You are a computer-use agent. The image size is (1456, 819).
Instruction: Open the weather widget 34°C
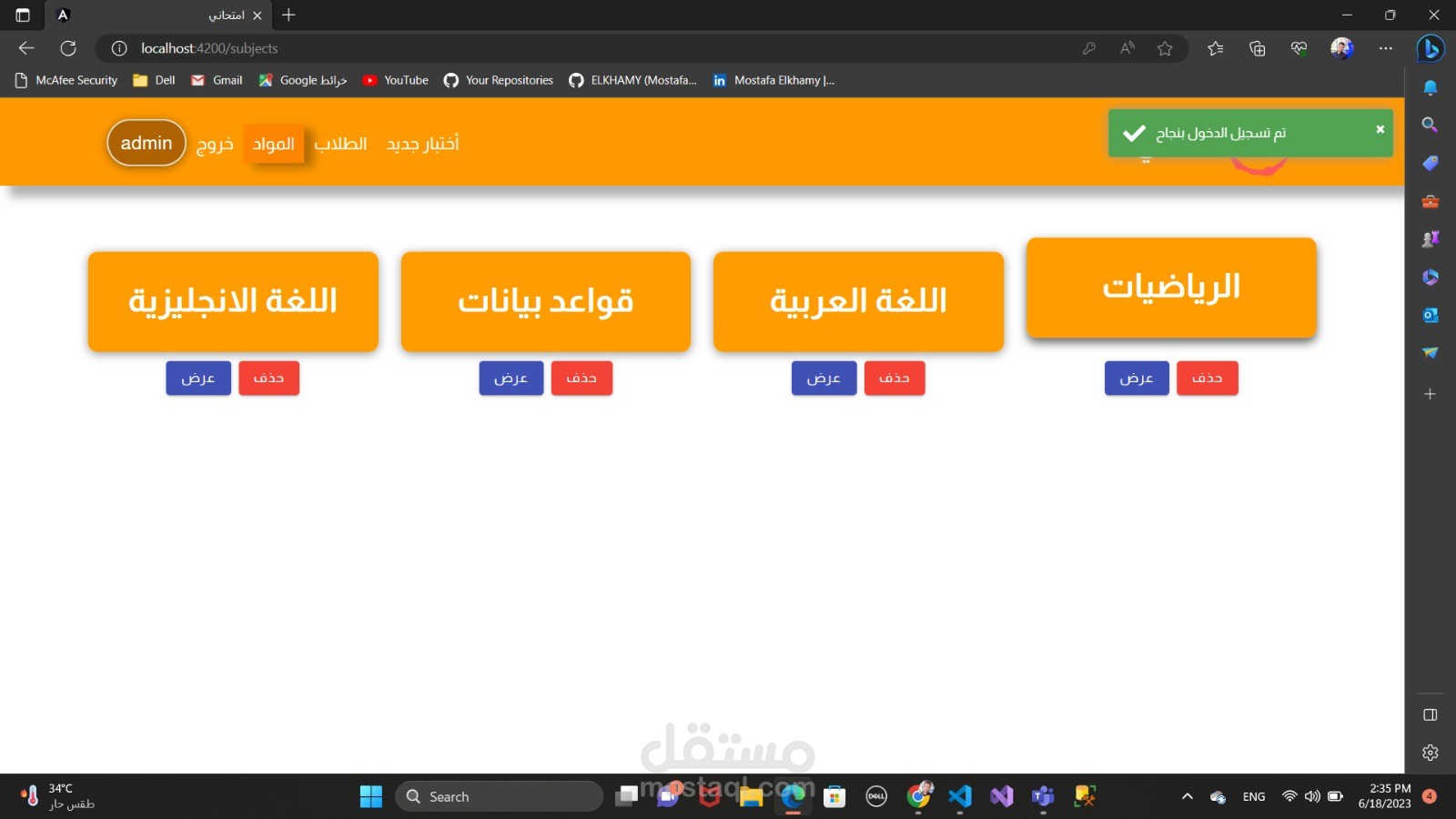point(58,796)
